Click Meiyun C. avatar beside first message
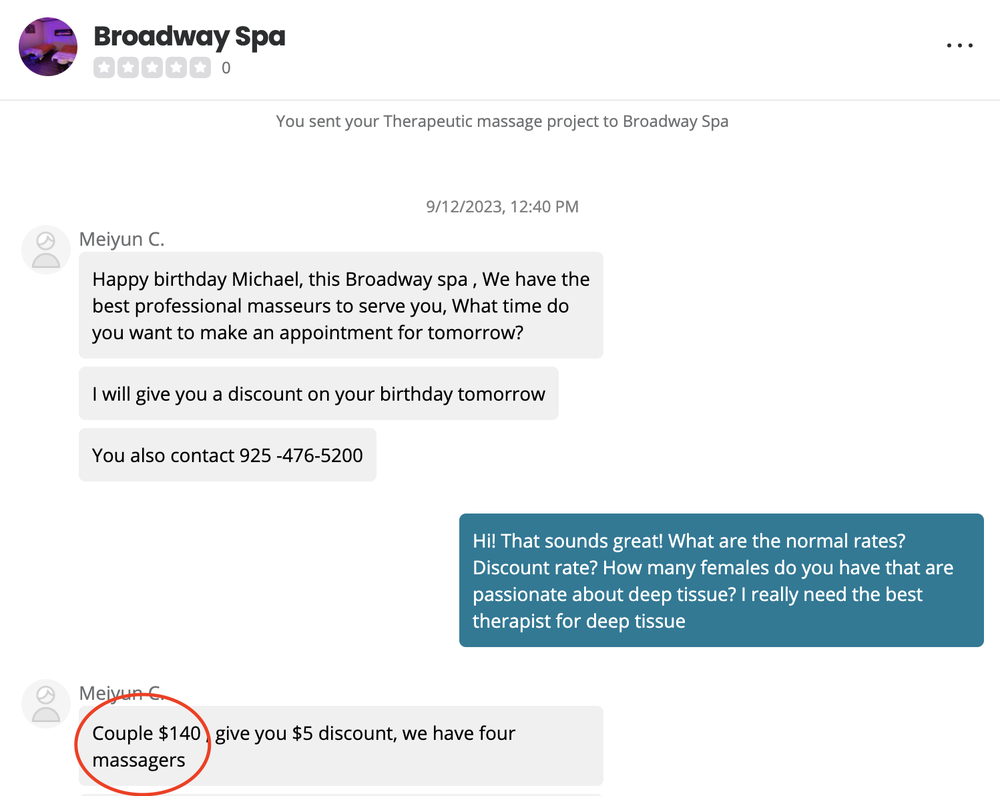The height and width of the screenshot is (796, 1000). tap(46, 249)
